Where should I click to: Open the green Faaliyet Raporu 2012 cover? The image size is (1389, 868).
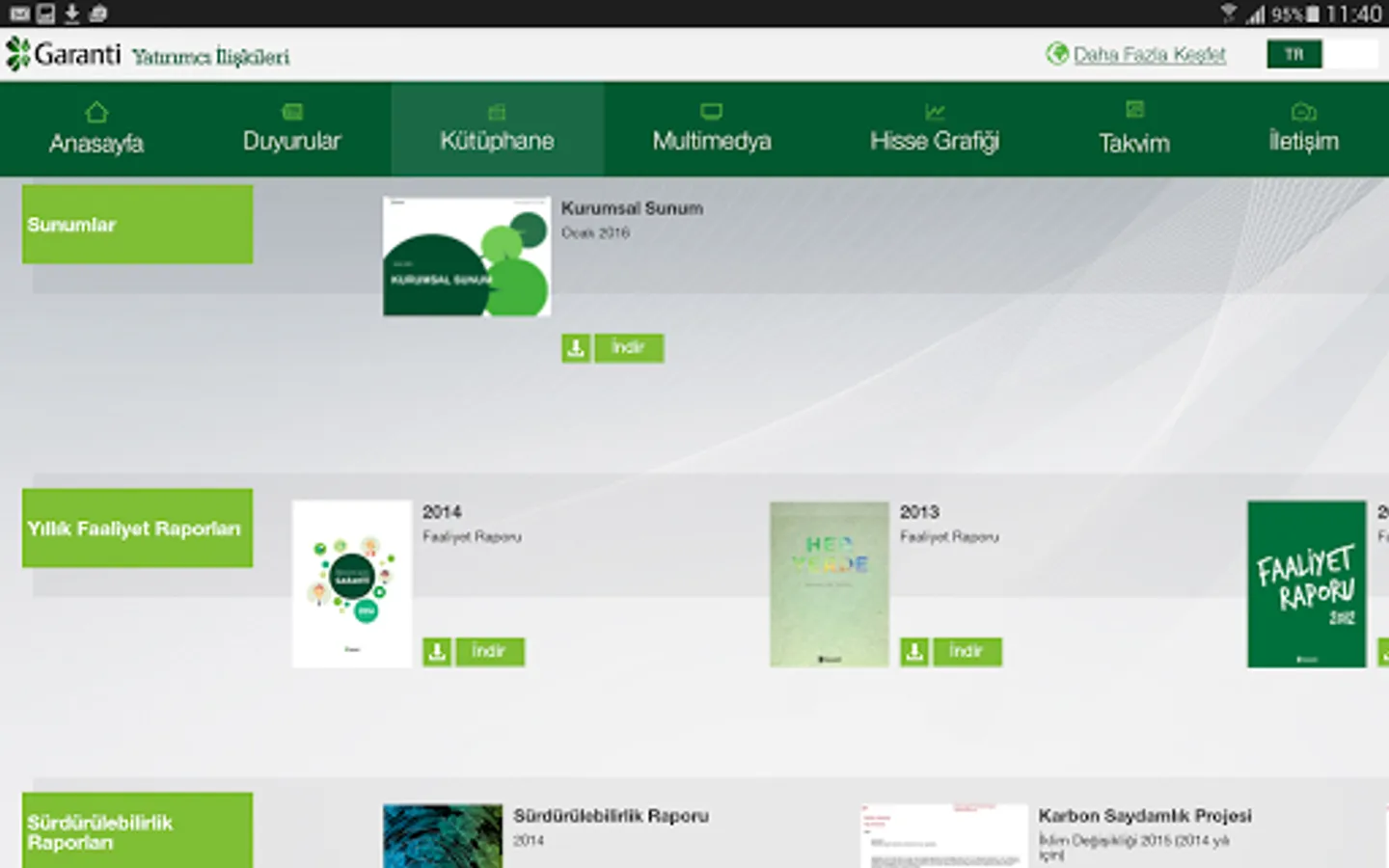[x=1307, y=583]
